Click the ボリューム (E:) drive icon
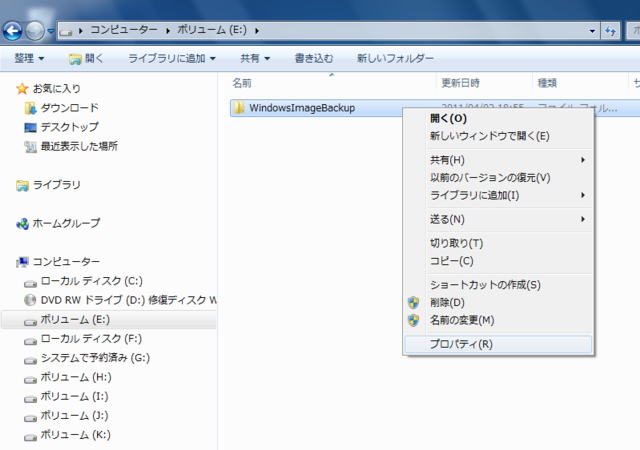 click(30, 321)
